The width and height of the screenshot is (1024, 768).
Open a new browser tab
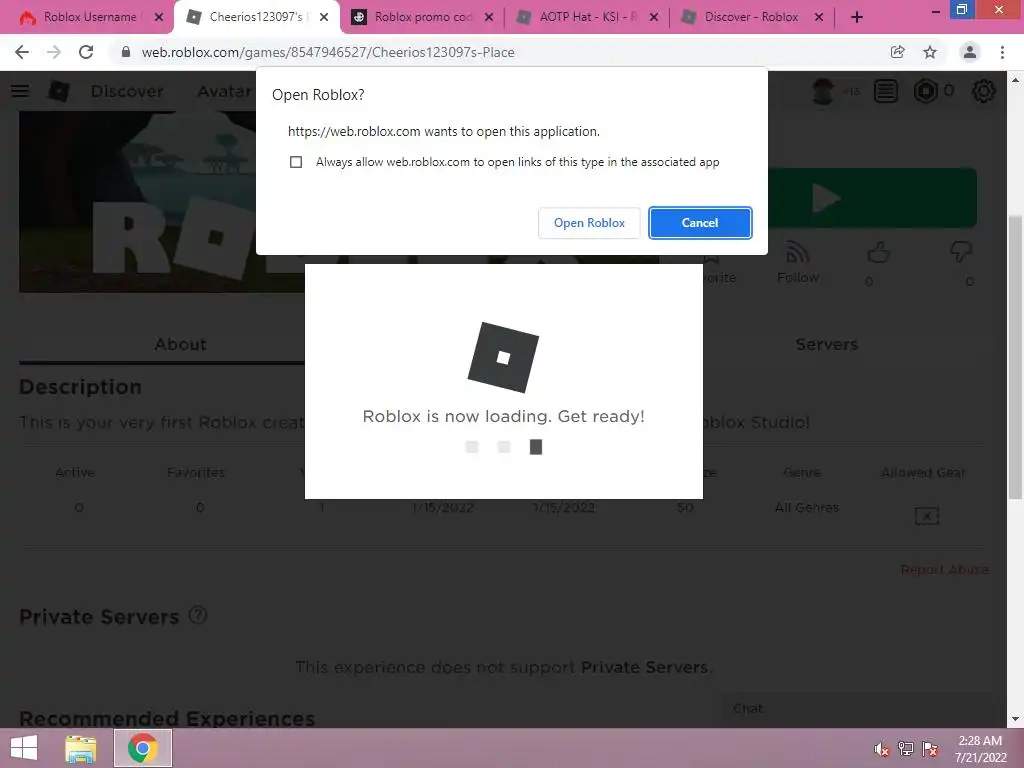coord(857,18)
